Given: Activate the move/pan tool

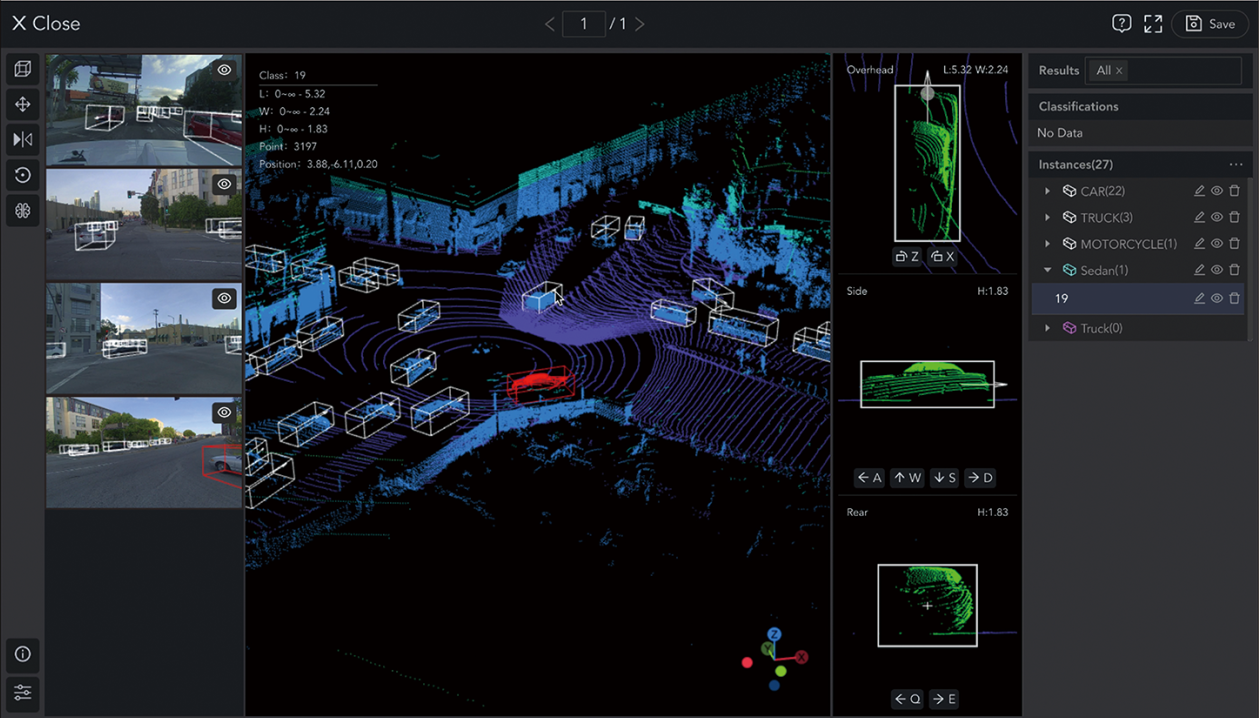Looking at the screenshot, I should coord(22,104).
